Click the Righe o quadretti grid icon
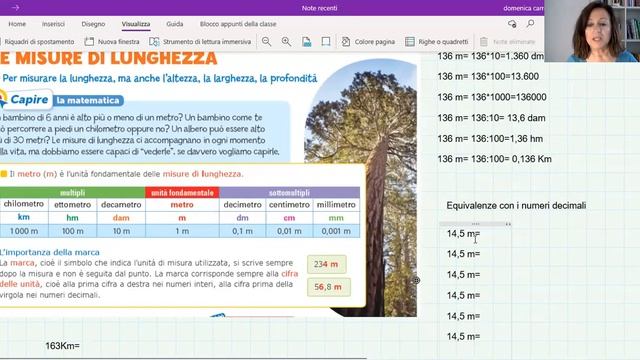This screenshot has width=640, height=360. coord(410,42)
